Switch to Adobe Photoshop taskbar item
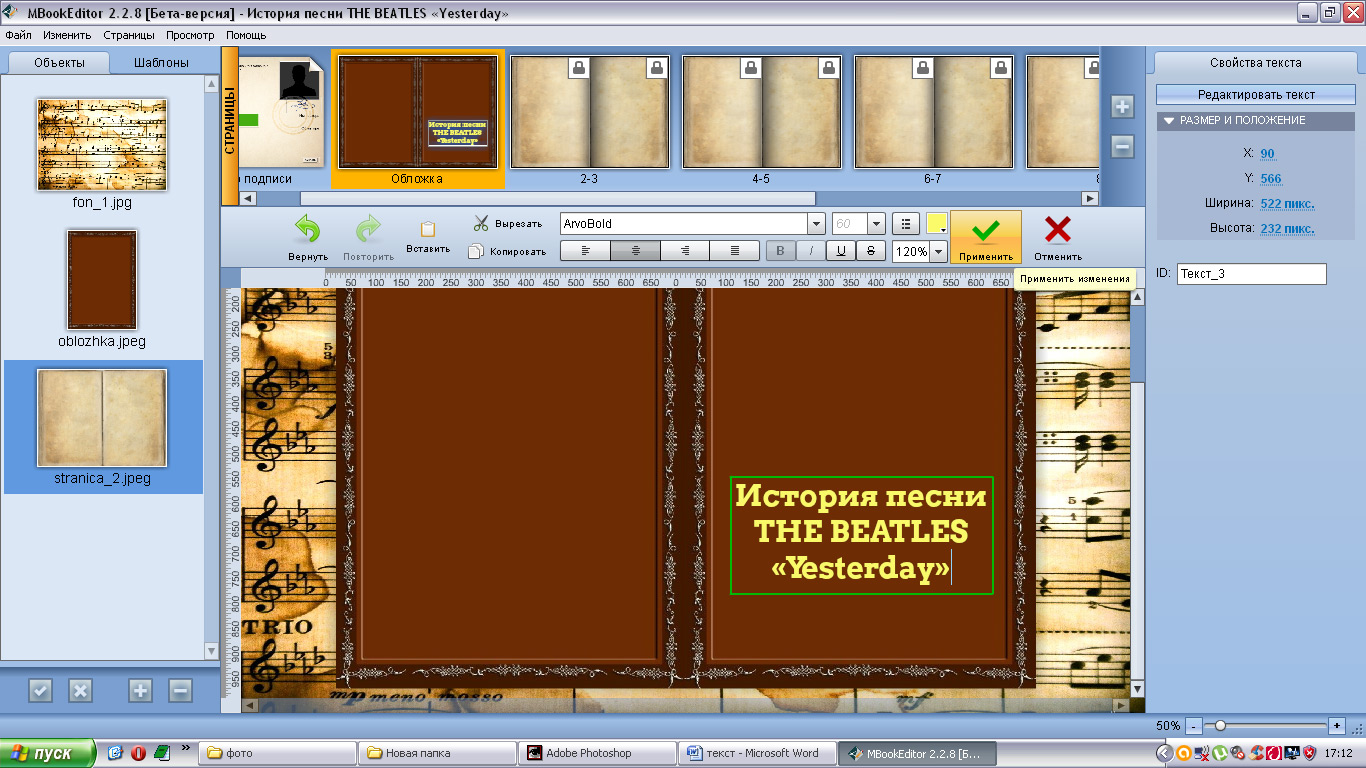Image resolution: width=1366 pixels, height=768 pixels. 596,753
